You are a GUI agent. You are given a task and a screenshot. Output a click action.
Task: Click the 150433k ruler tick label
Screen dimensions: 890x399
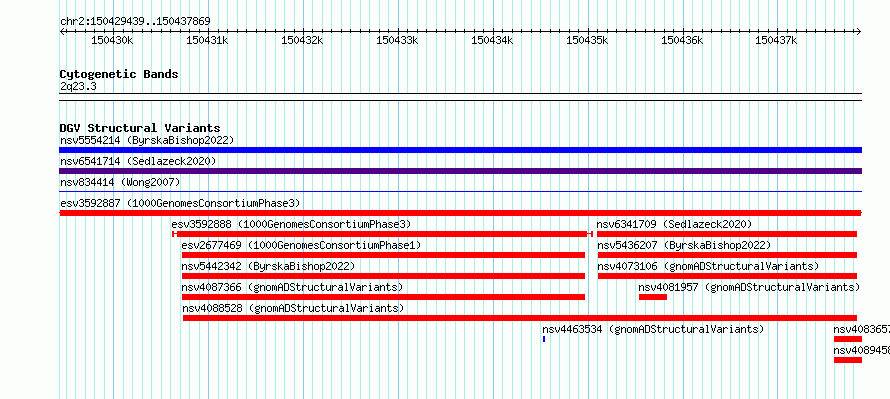pos(397,40)
